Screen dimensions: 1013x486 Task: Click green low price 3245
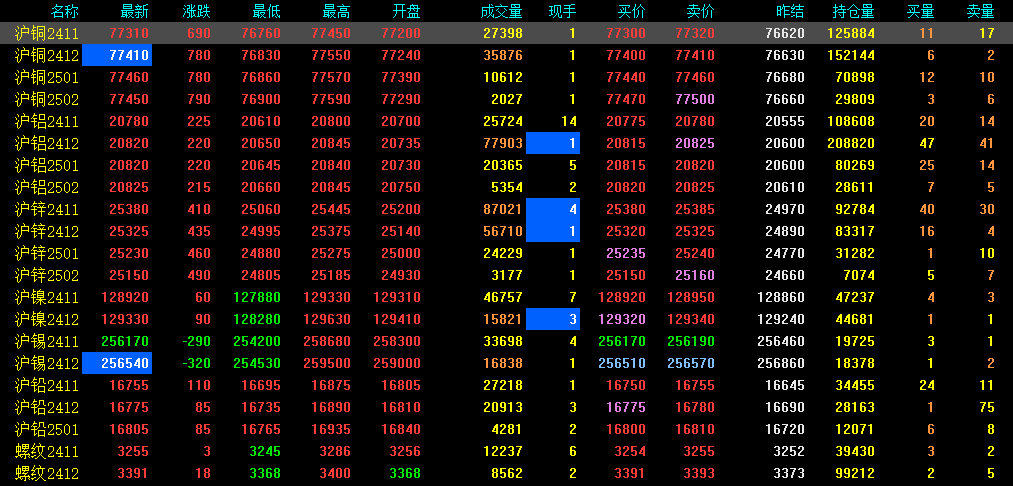click(x=265, y=452)
